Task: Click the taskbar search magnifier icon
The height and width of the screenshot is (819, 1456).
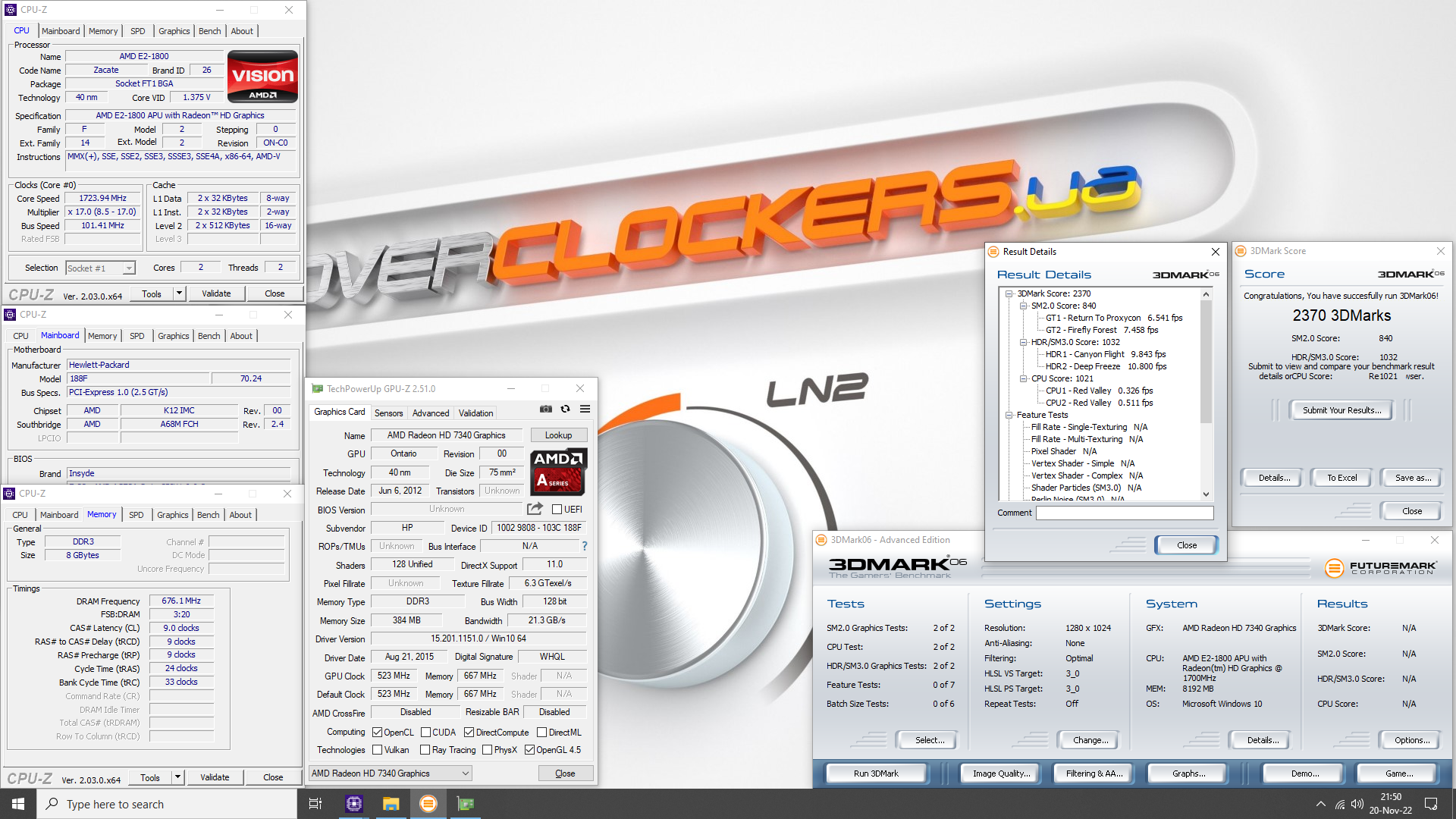Action: 52,804
